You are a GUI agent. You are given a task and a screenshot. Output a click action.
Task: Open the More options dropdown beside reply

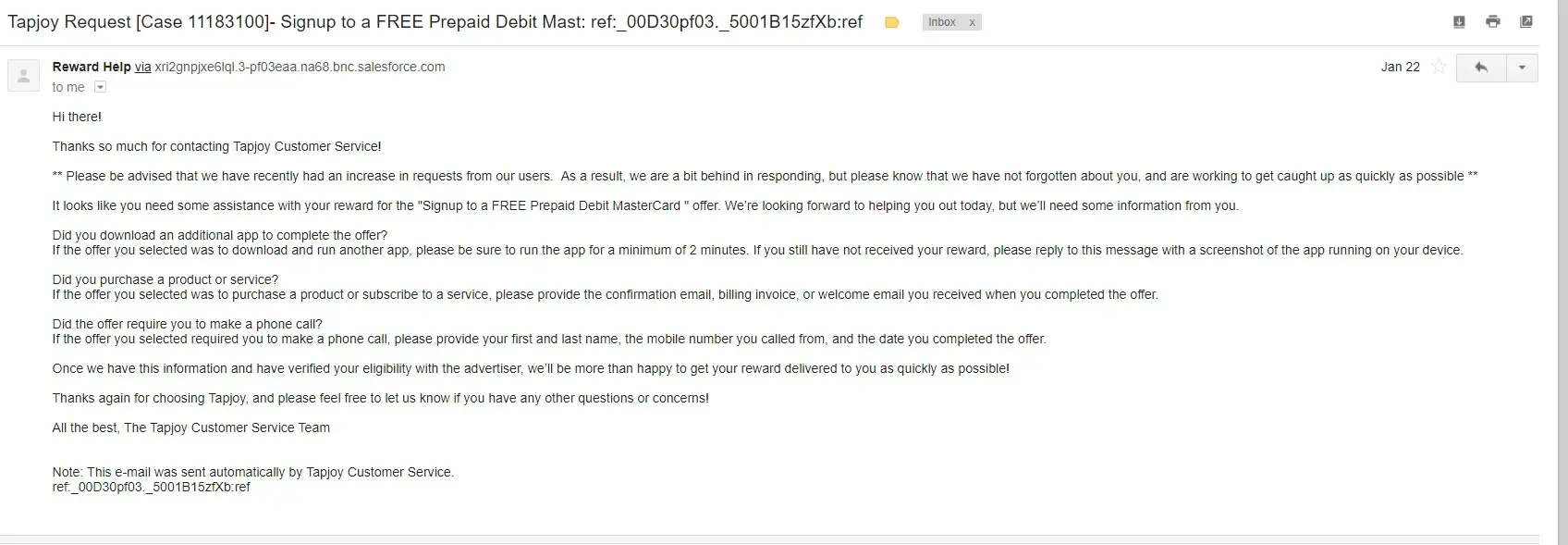pos(1522,68)
